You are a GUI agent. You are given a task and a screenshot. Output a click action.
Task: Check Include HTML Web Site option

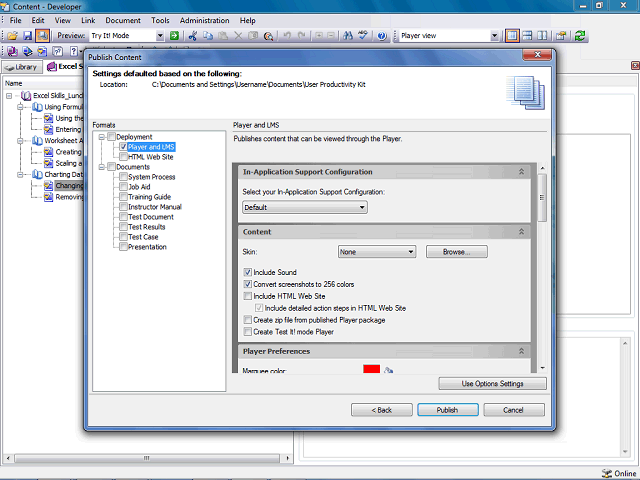coord(247,296)
